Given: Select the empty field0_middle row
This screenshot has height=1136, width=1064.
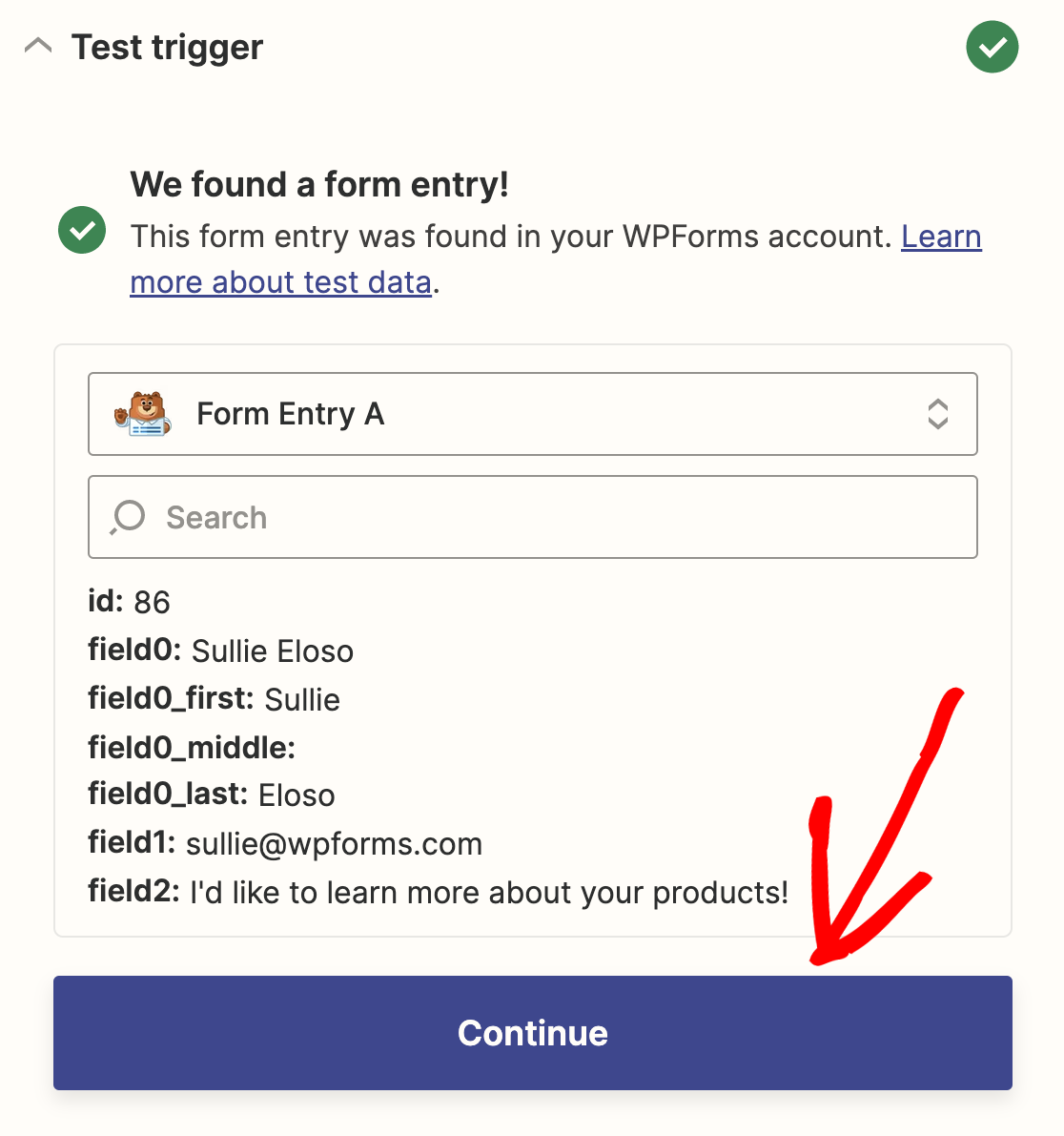Looking at the screenshot, I should point(192,747).
